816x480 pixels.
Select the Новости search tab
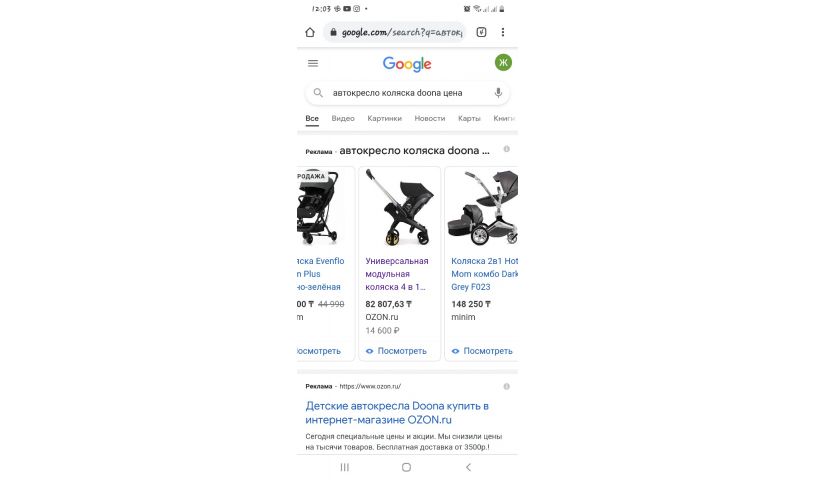click(x=430, y=118)
